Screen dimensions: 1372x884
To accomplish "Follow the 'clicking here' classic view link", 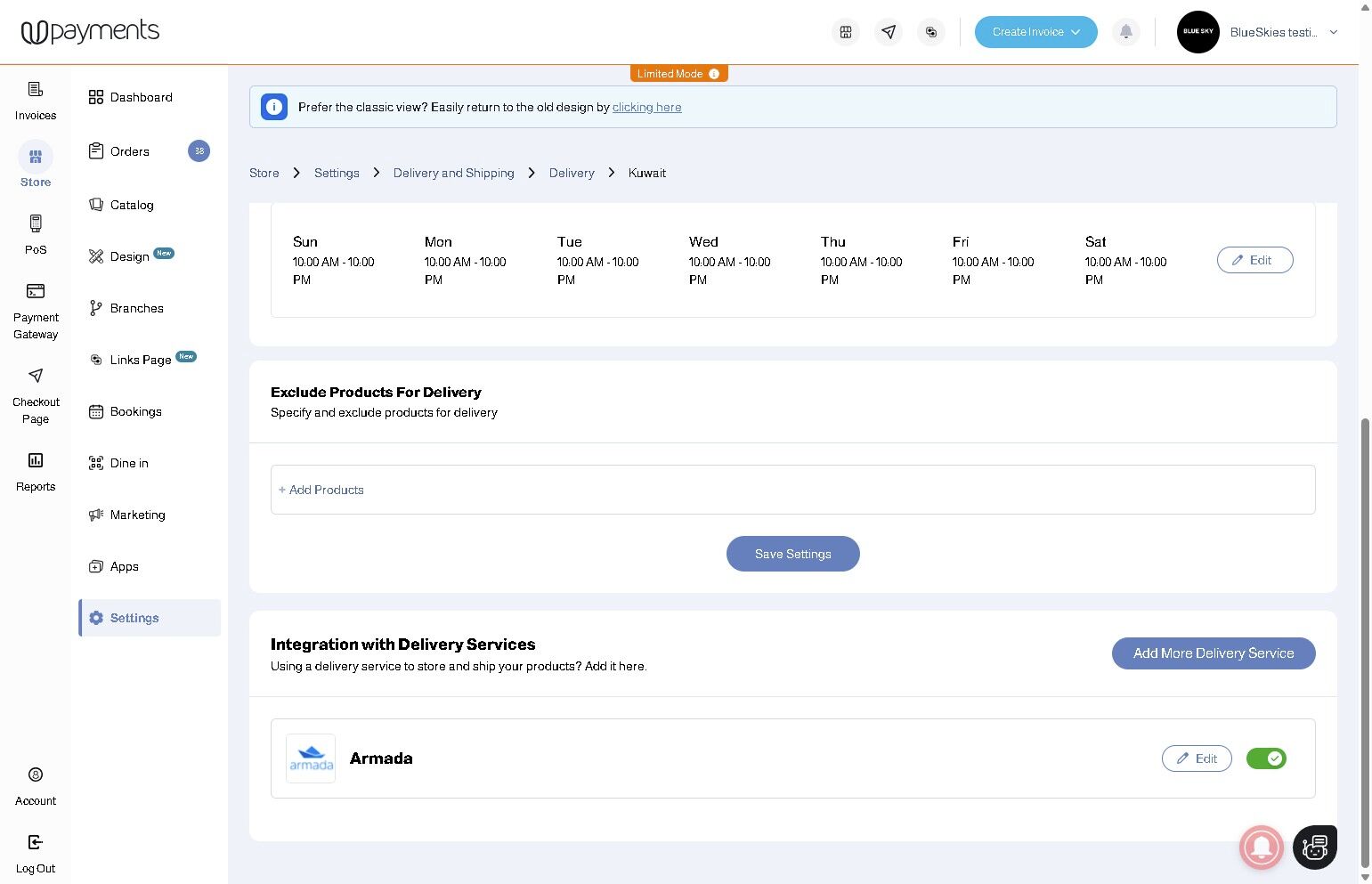I will pos(646,107).
